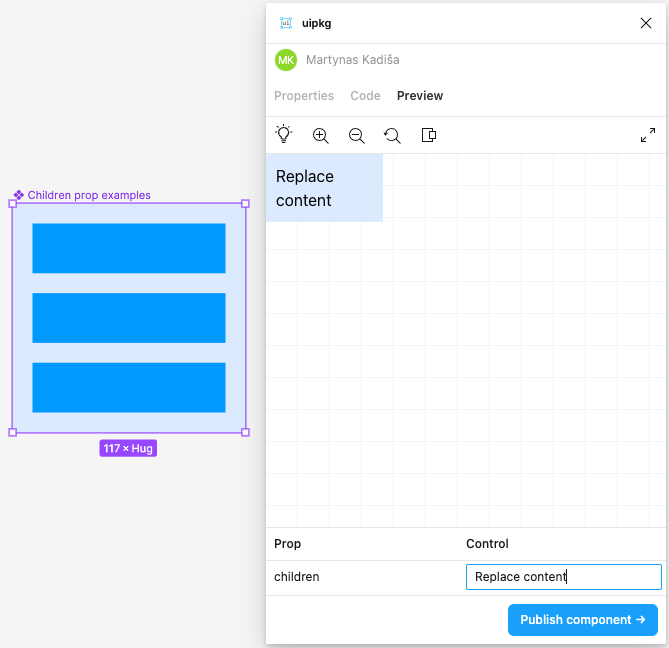Reset the preview zoom level
669x648 pixels.
click(392, 135)
